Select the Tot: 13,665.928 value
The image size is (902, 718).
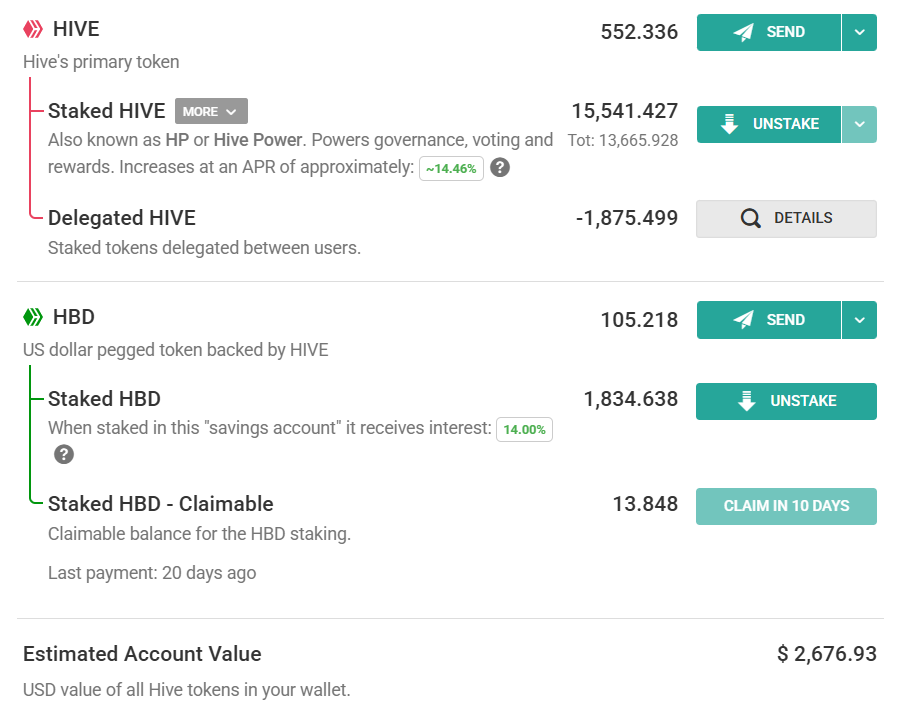coord(623,140)
